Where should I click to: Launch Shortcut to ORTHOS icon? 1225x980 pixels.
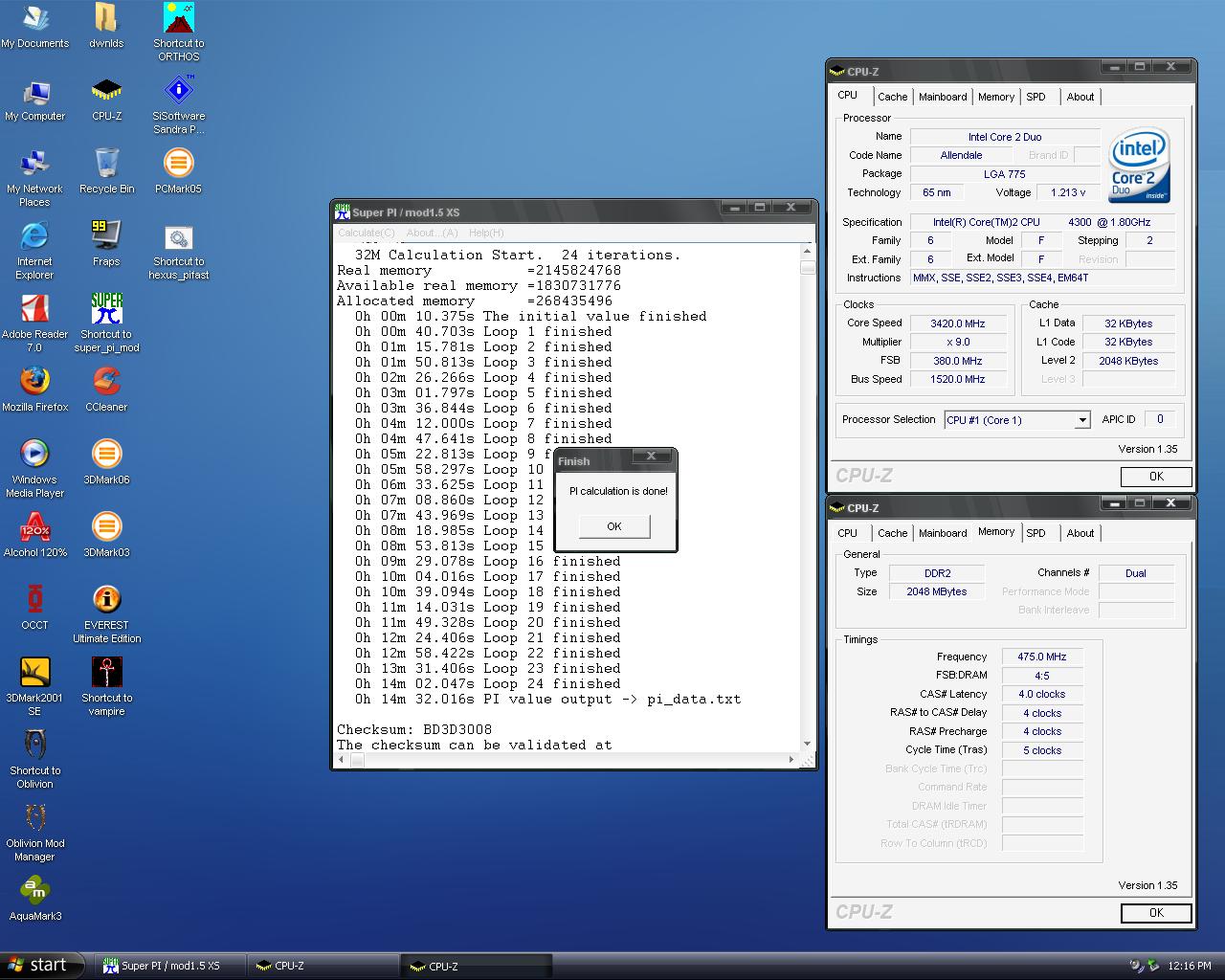point(179,32)
